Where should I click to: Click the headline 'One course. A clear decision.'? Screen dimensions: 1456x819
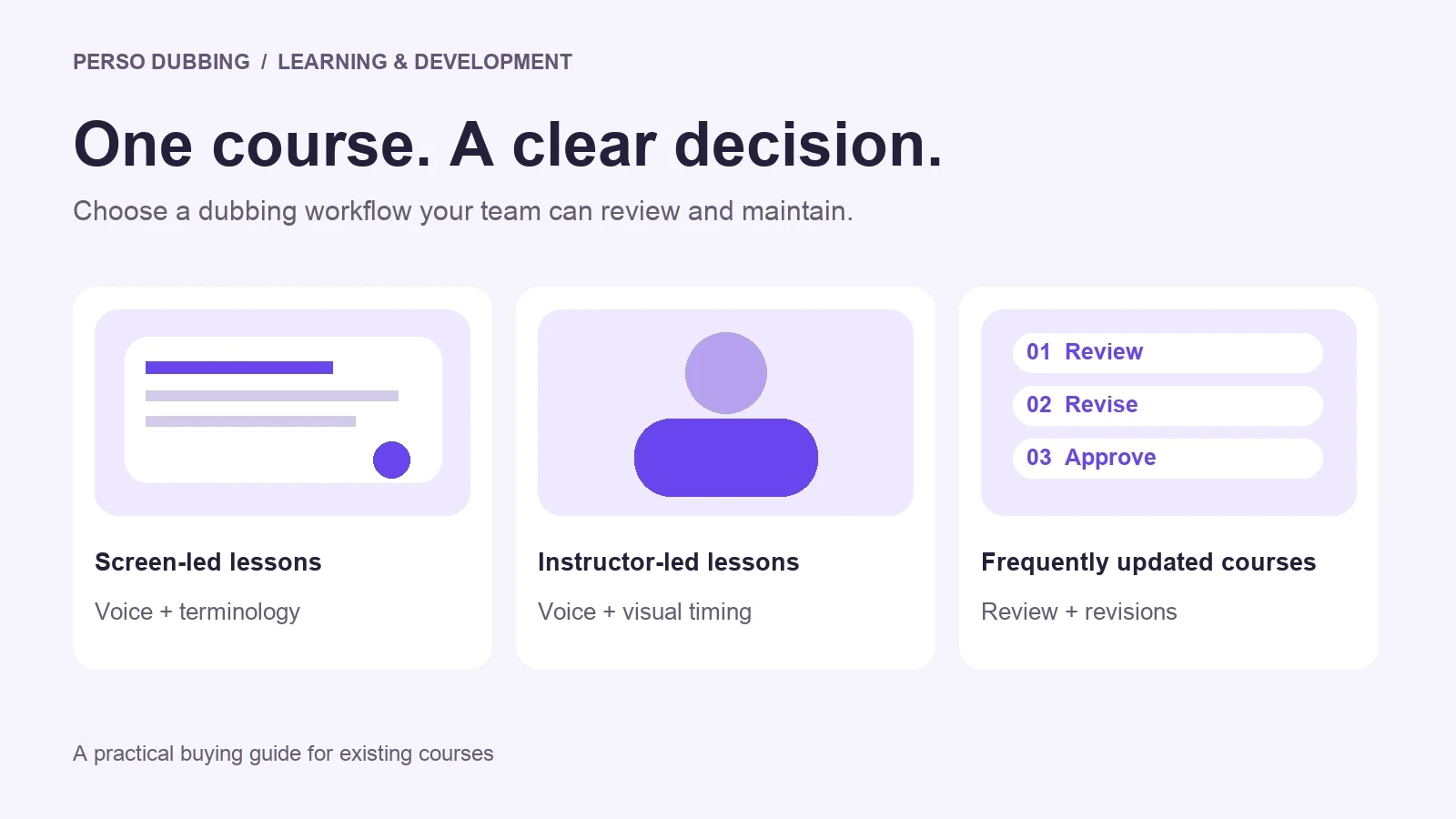[508, 145]
